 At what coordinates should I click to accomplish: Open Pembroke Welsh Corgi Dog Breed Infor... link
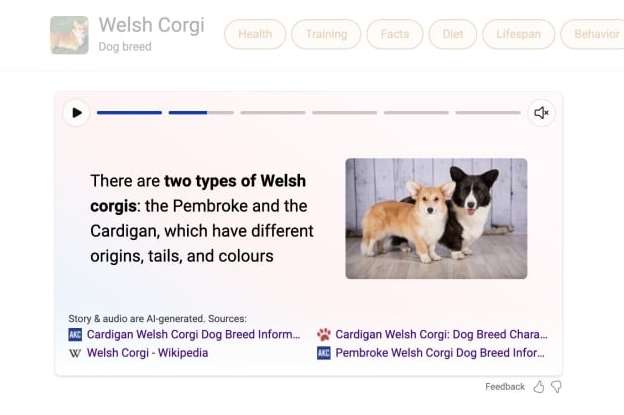440,353
